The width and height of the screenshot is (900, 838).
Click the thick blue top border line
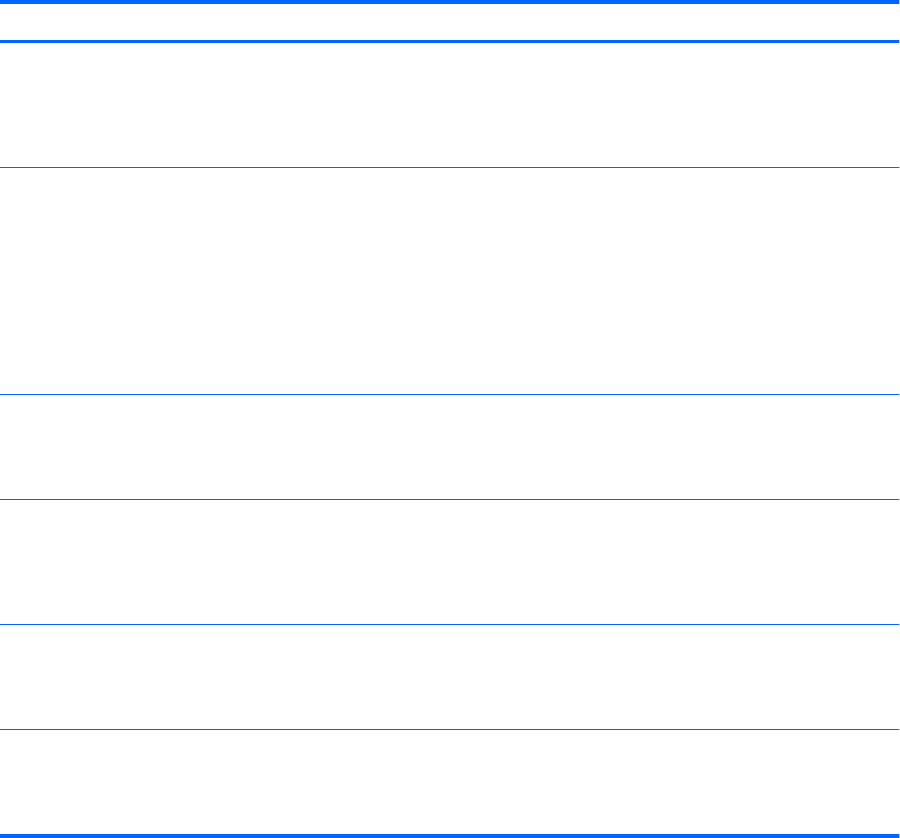click(450, 3)
